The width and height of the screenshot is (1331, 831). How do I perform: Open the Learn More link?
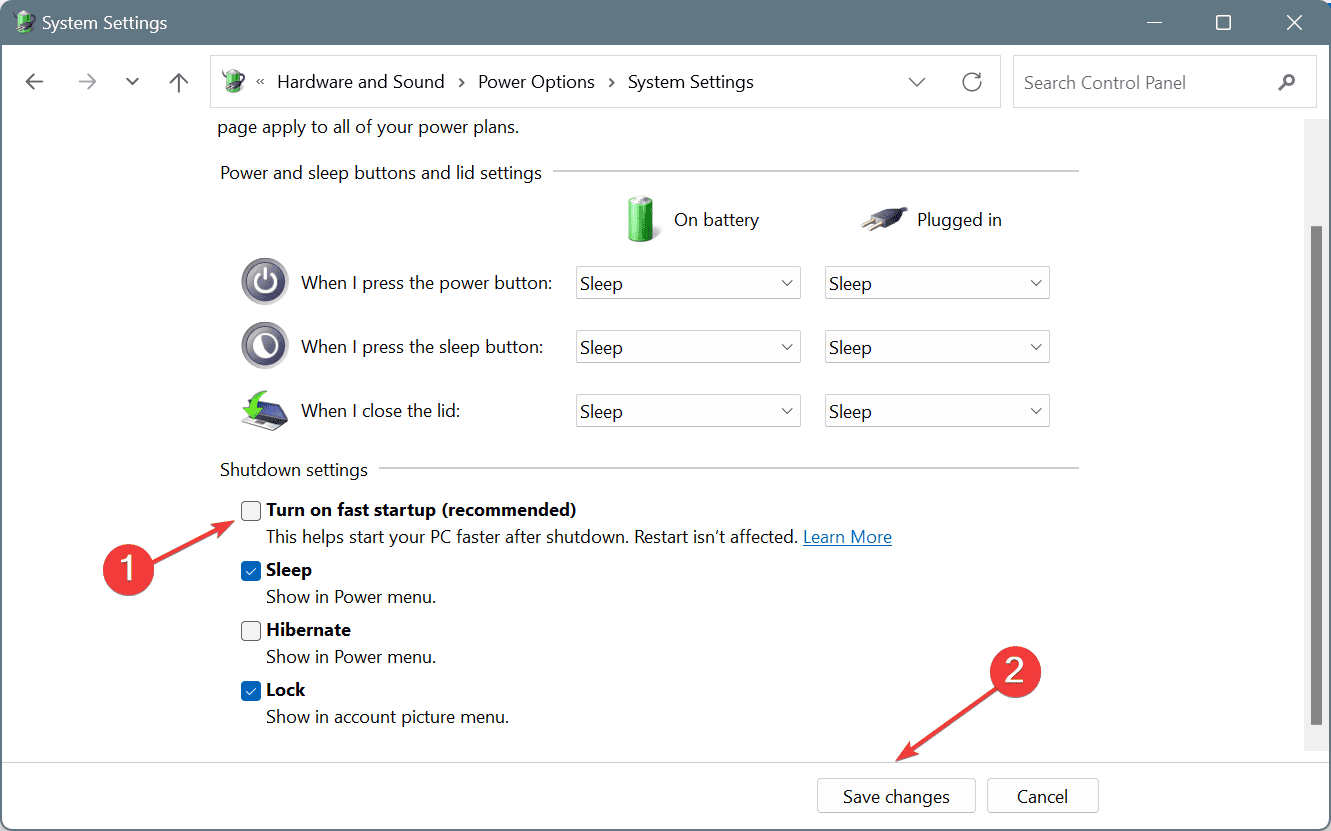point(846,536)
